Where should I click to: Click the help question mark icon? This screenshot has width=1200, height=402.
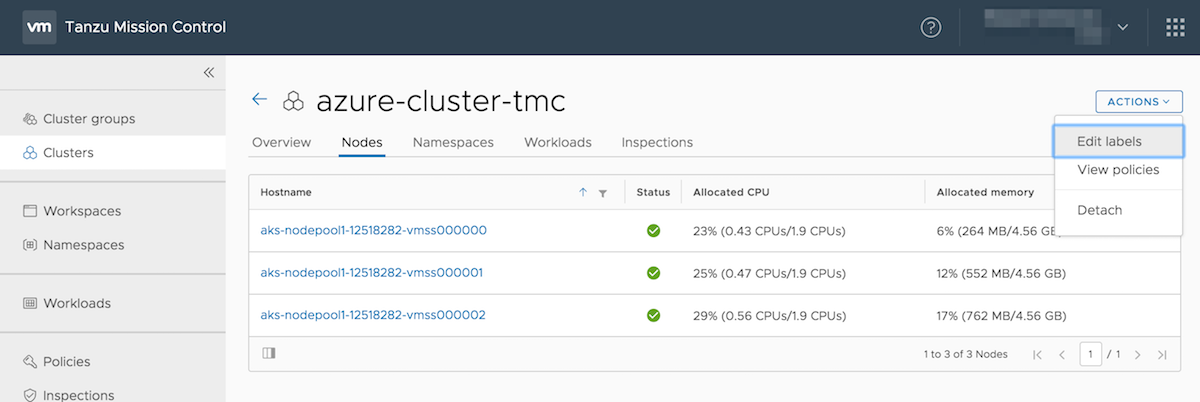pos(931,27)
